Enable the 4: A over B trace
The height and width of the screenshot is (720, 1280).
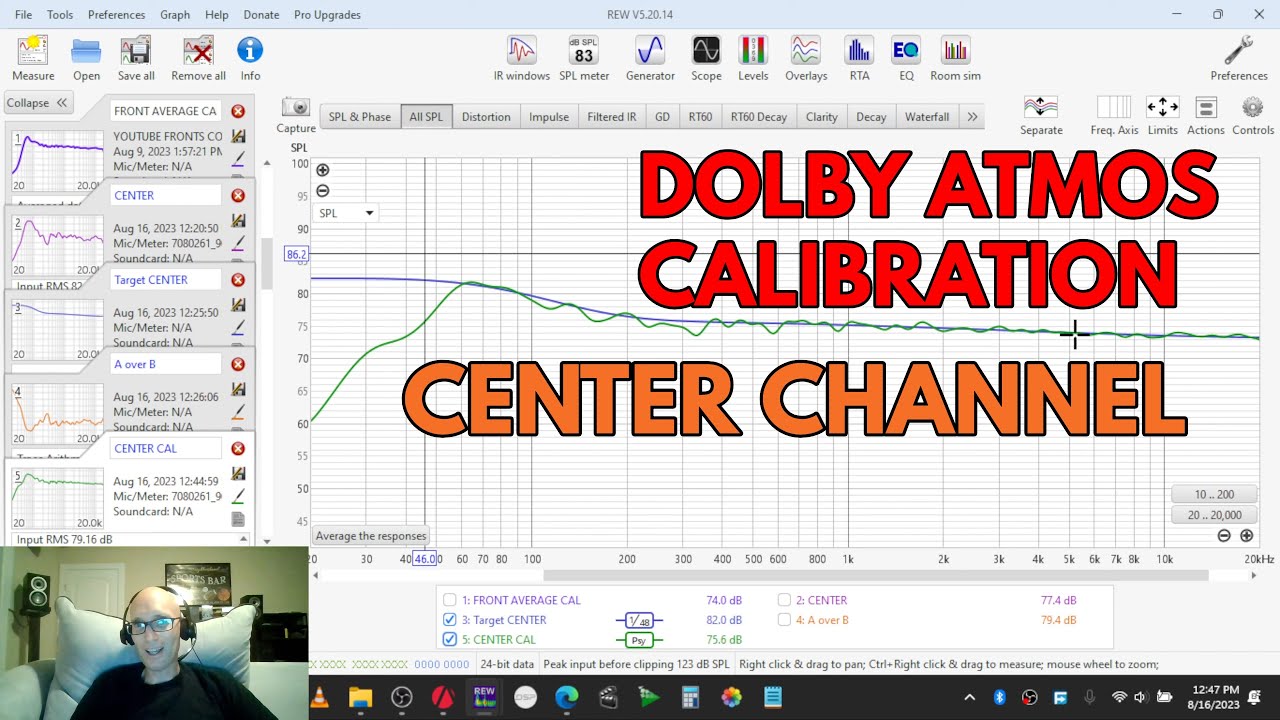click(785, 620)
